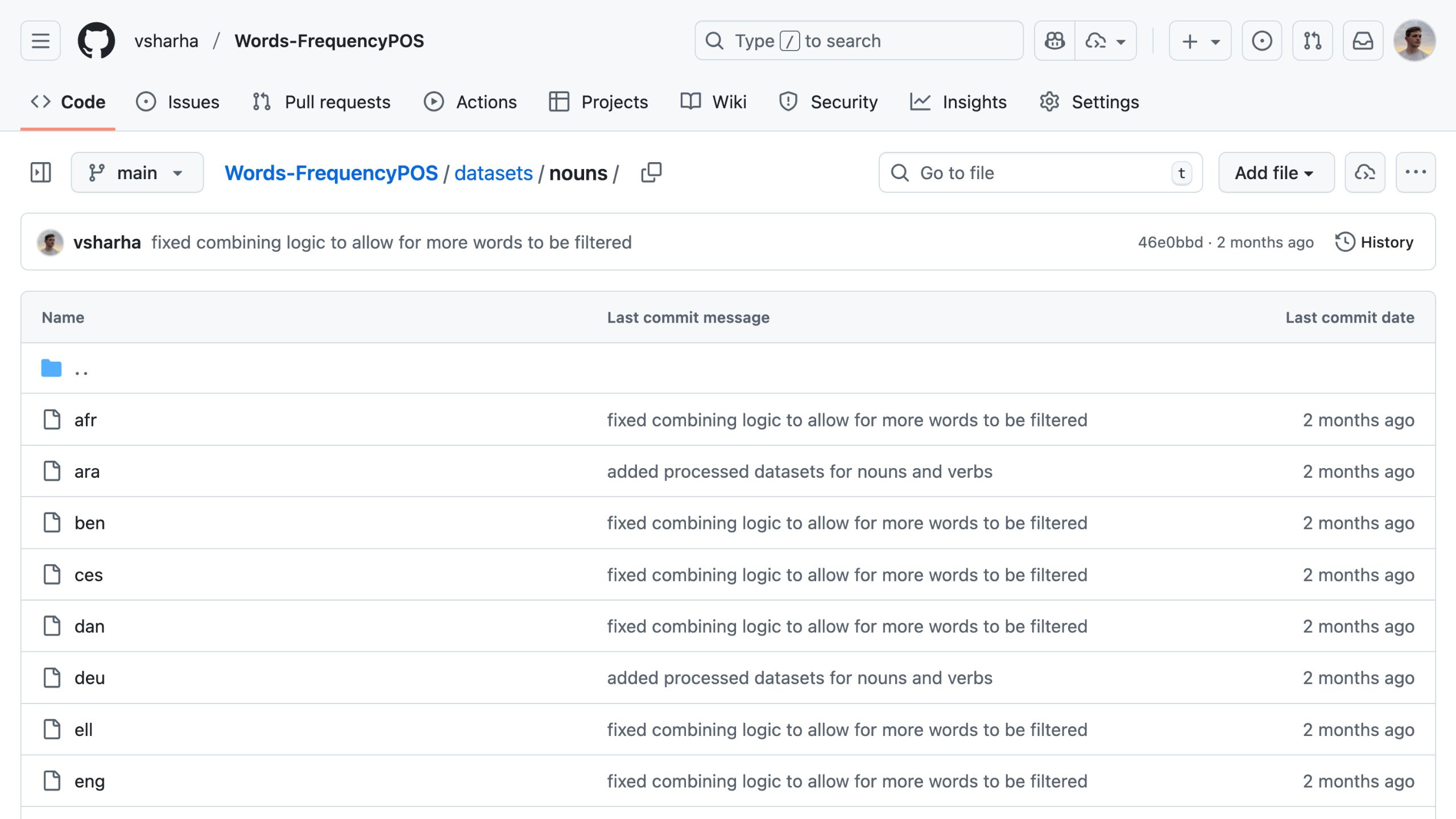This screenshot has height=819, width=1456.
Task: Open the eng file
Action: (89, 781)
